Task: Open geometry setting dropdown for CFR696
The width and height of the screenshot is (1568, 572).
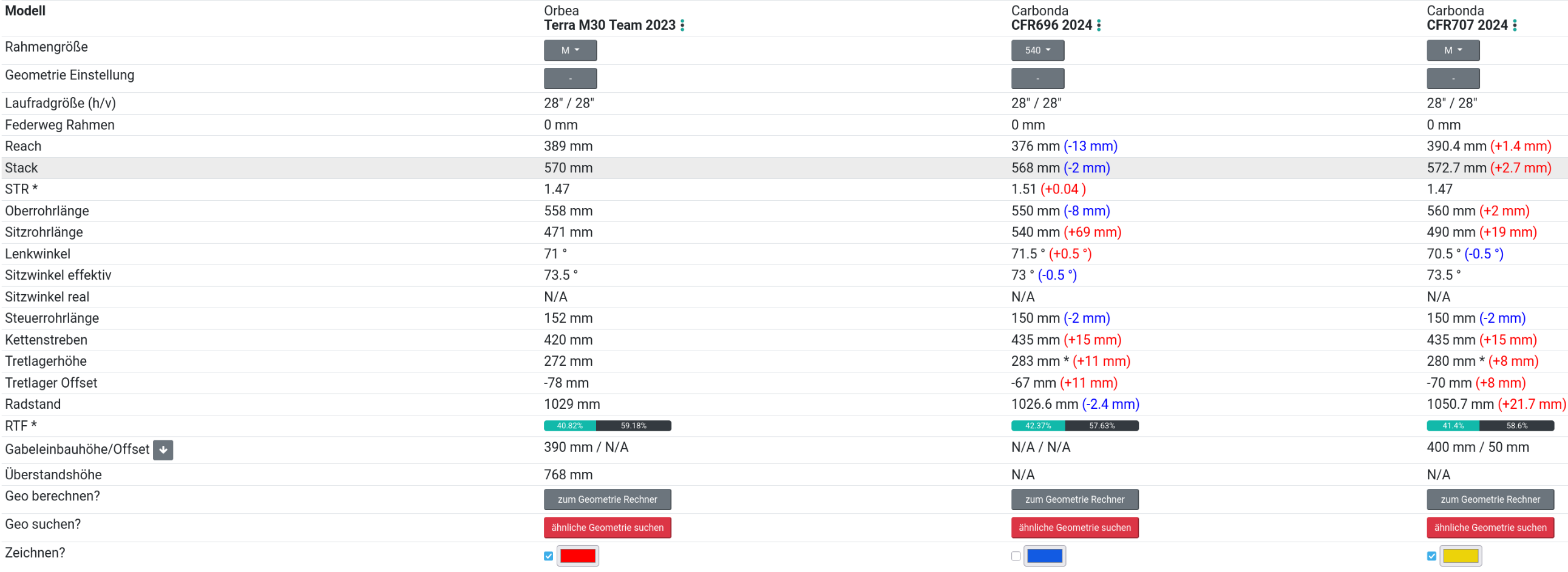Action: coord(1037,78)
